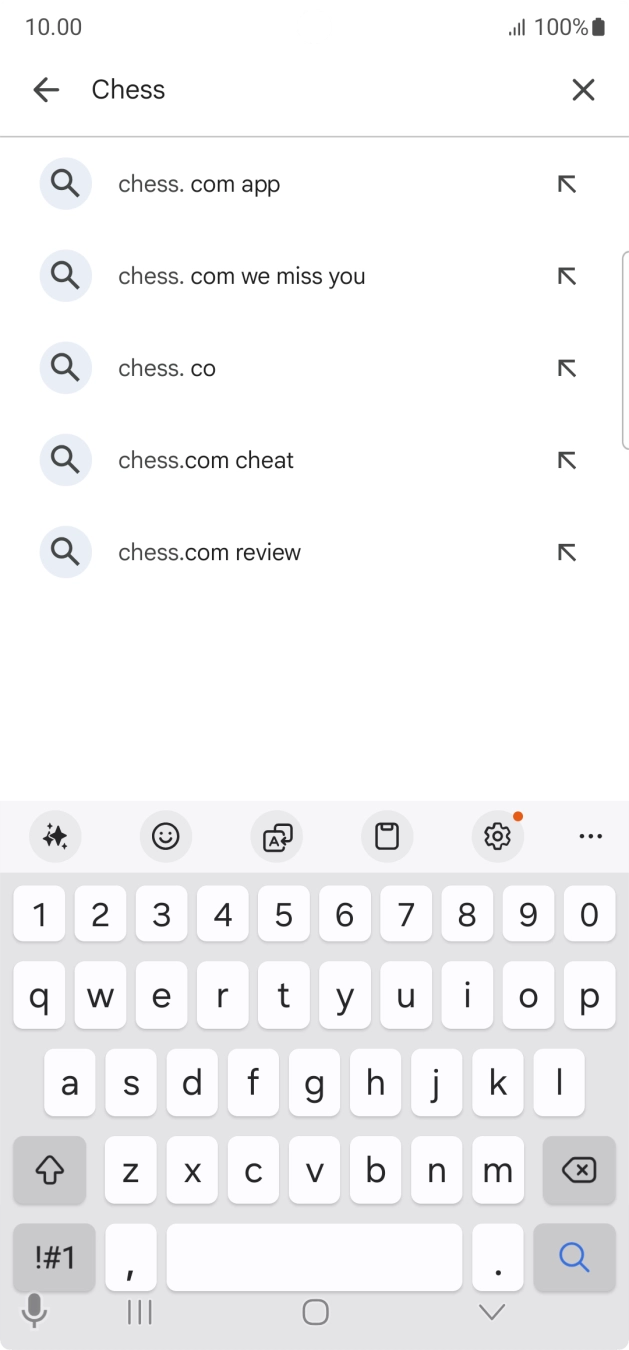Select the chess. com we miss you suggestion

240,276
